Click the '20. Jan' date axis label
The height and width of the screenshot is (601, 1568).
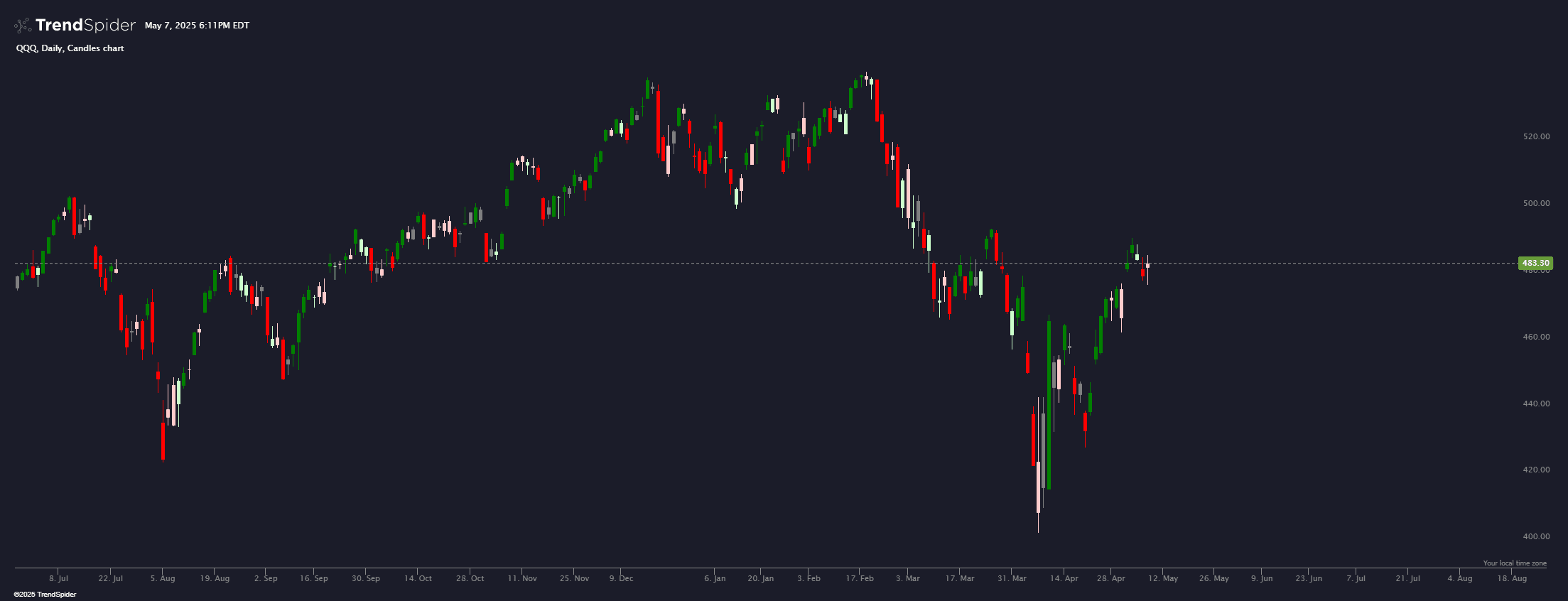pos(761,578)
